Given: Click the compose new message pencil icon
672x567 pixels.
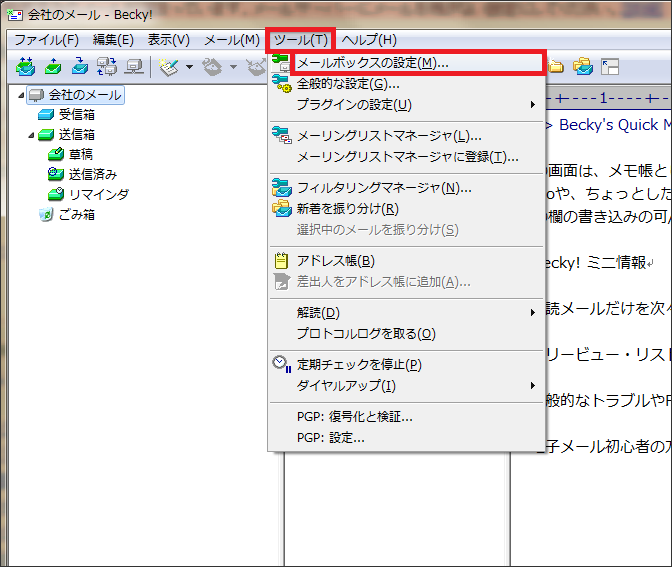Looking at the screenshot, I should coord(168,67).
